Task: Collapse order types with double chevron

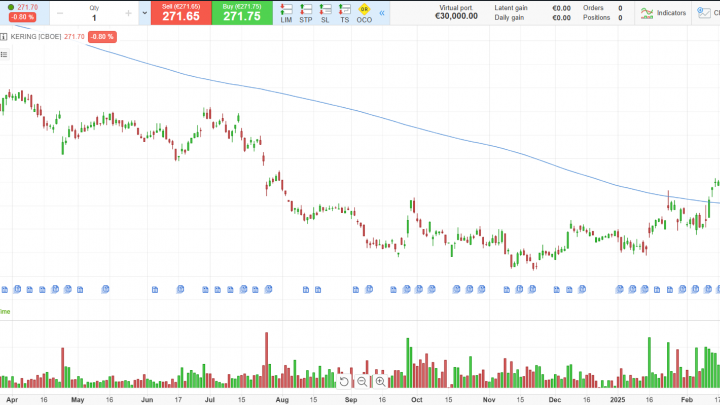Action: point(381,13)
